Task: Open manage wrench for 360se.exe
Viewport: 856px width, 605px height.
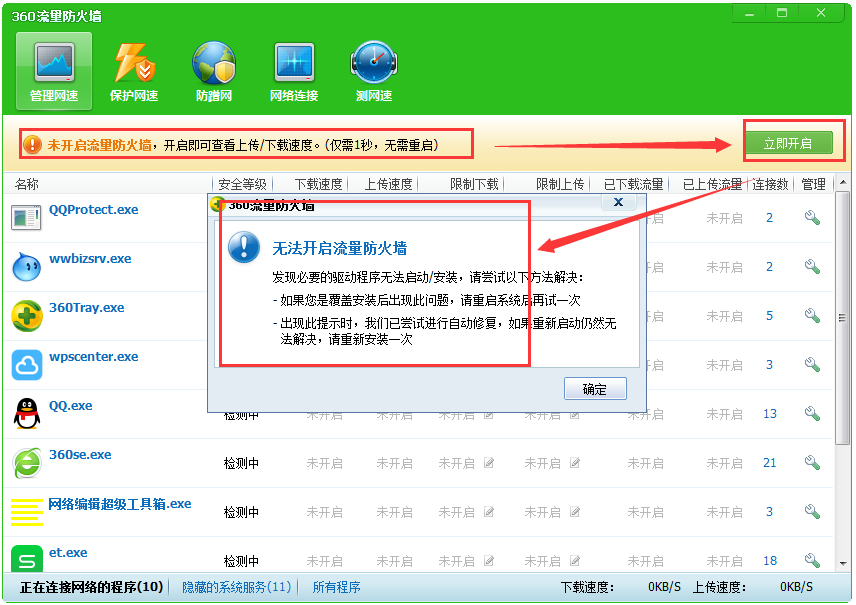Action: [812, 463]
